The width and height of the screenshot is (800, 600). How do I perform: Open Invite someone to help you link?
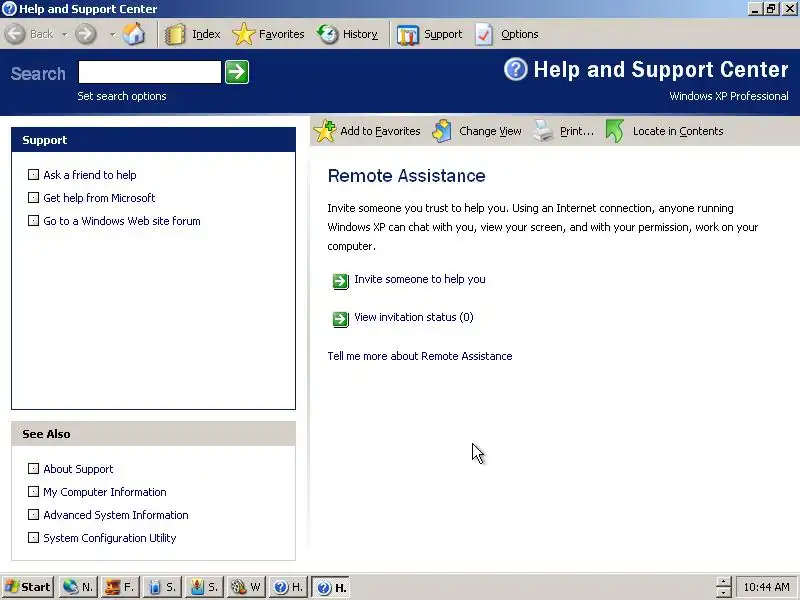[x=420, y=279]
